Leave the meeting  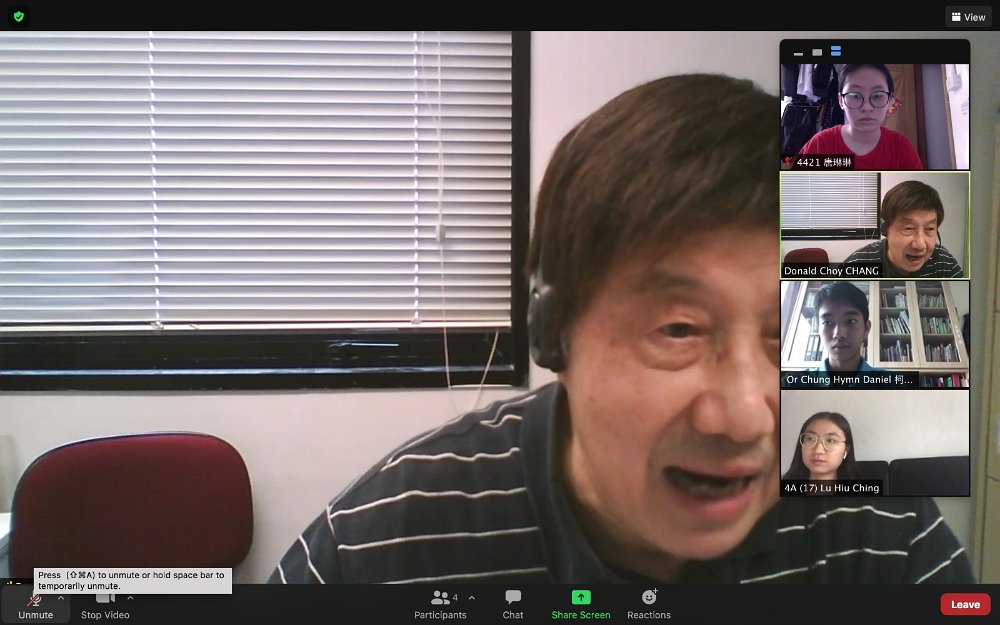coord(966,605)
